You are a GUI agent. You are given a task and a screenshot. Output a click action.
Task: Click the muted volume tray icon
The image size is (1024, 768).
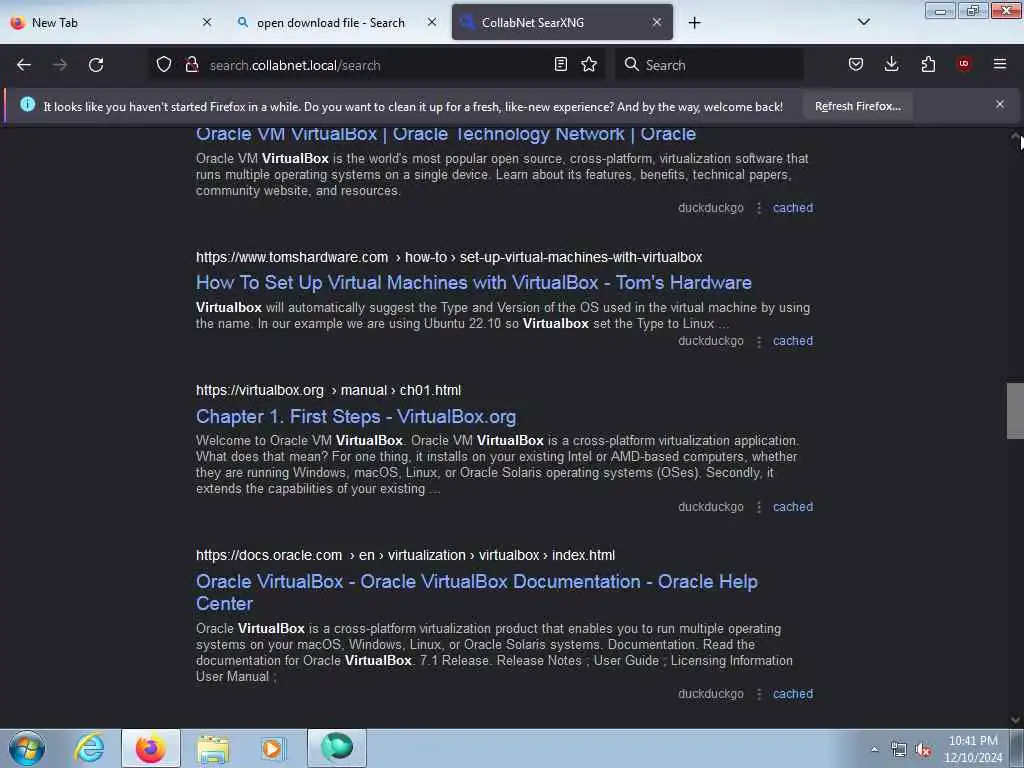[x=923, y=750]
